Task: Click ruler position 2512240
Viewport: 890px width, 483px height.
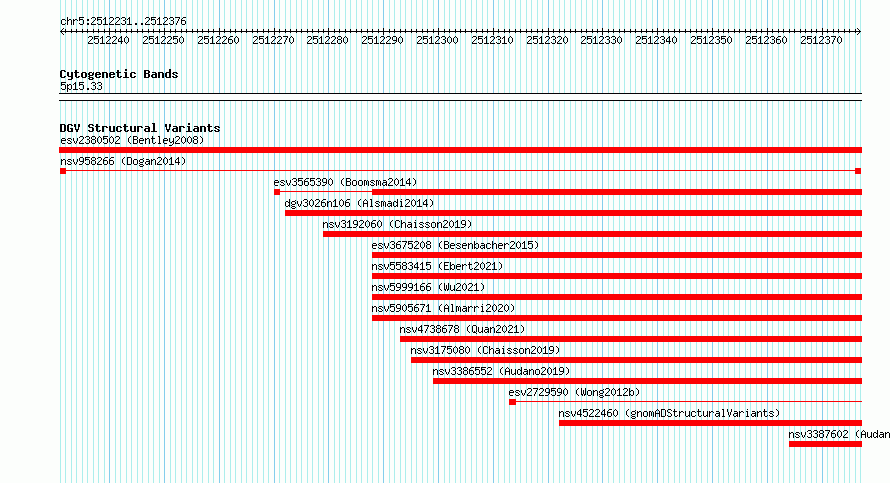Action: 108,40
